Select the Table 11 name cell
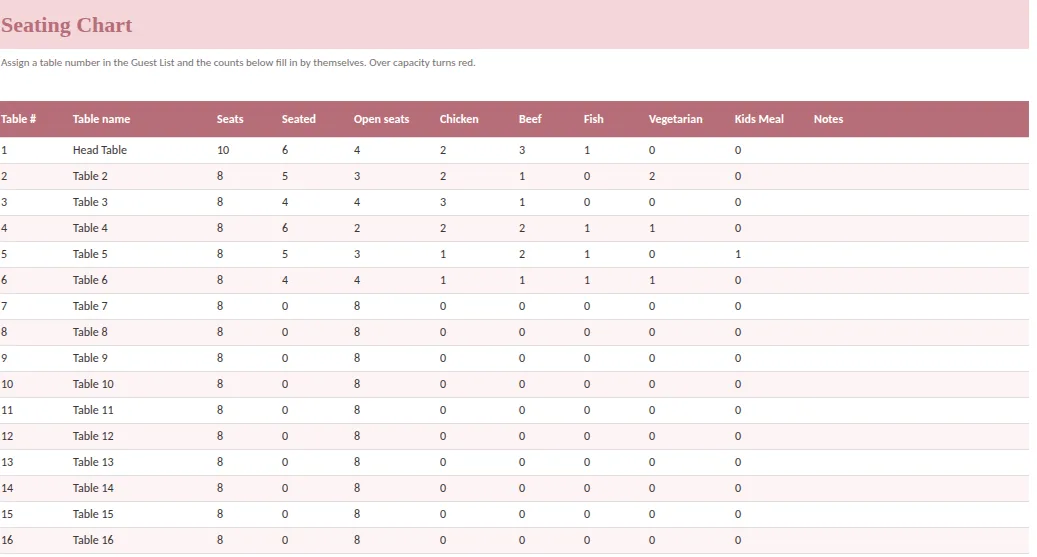1037x557 pixels. point(93,410)
